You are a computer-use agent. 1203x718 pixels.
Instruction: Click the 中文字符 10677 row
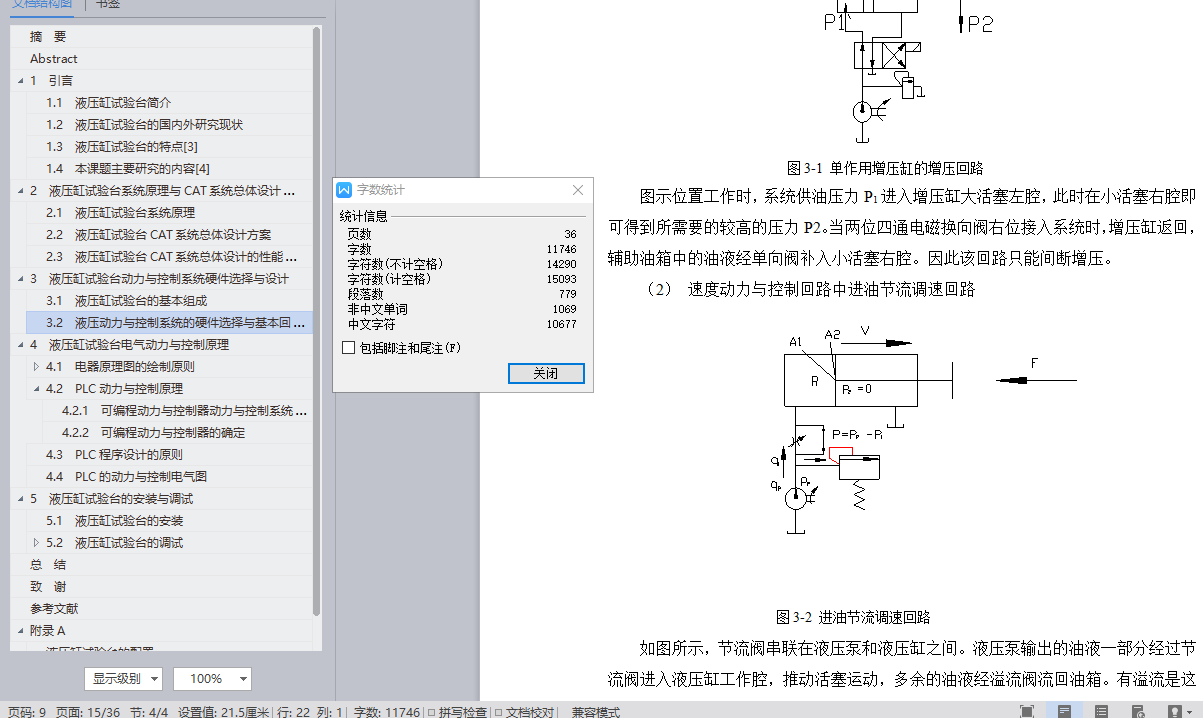(461, 324)
